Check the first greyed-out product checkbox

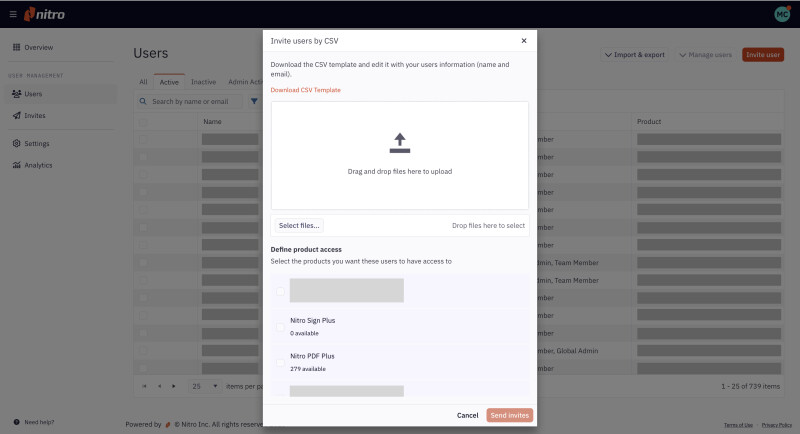(x=280, y=291)
